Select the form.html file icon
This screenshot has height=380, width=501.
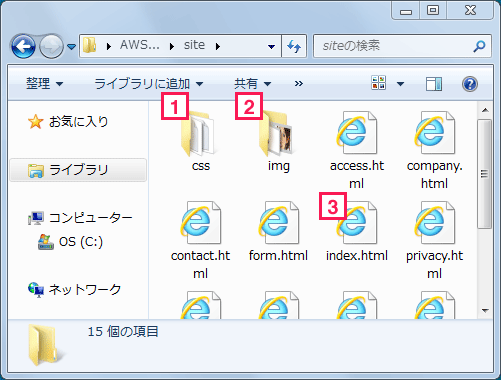pyautogui.click(x=279, y=223)
